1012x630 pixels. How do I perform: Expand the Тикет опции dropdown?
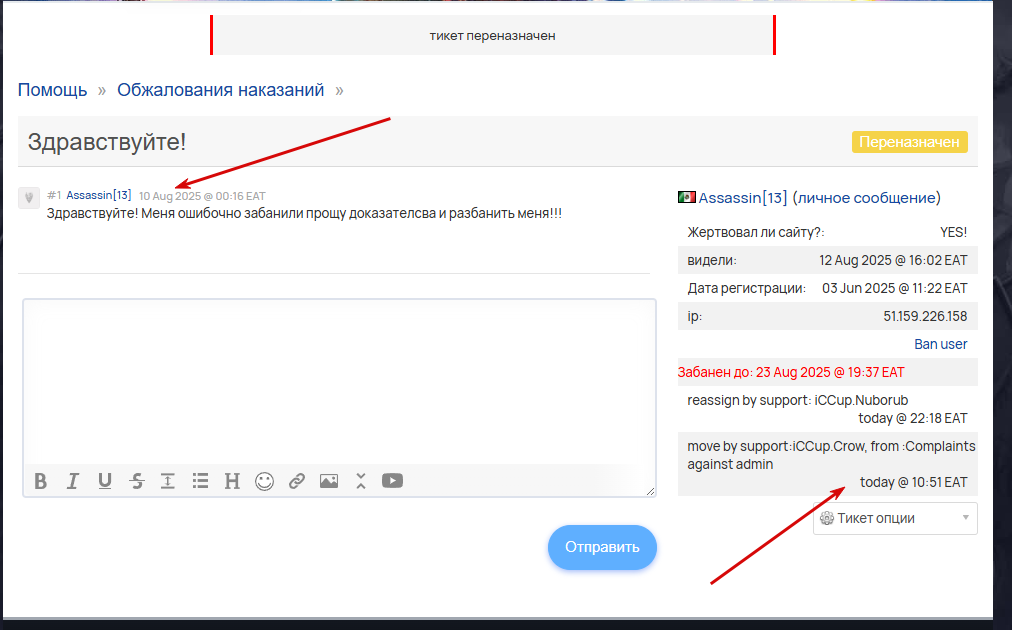(x=895, y=518)
